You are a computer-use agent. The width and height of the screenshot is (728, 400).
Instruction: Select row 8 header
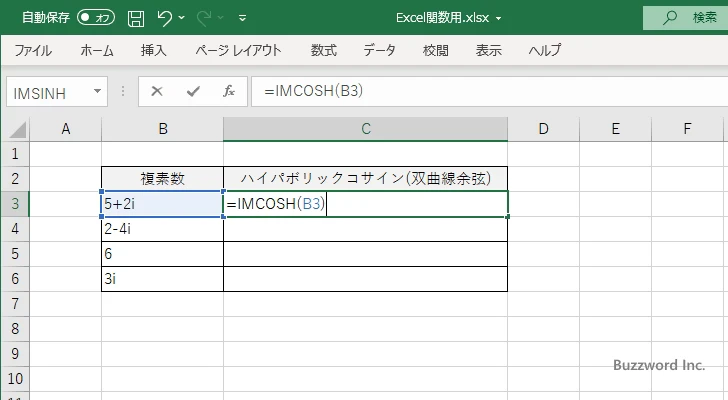click(x=15, y=329)
